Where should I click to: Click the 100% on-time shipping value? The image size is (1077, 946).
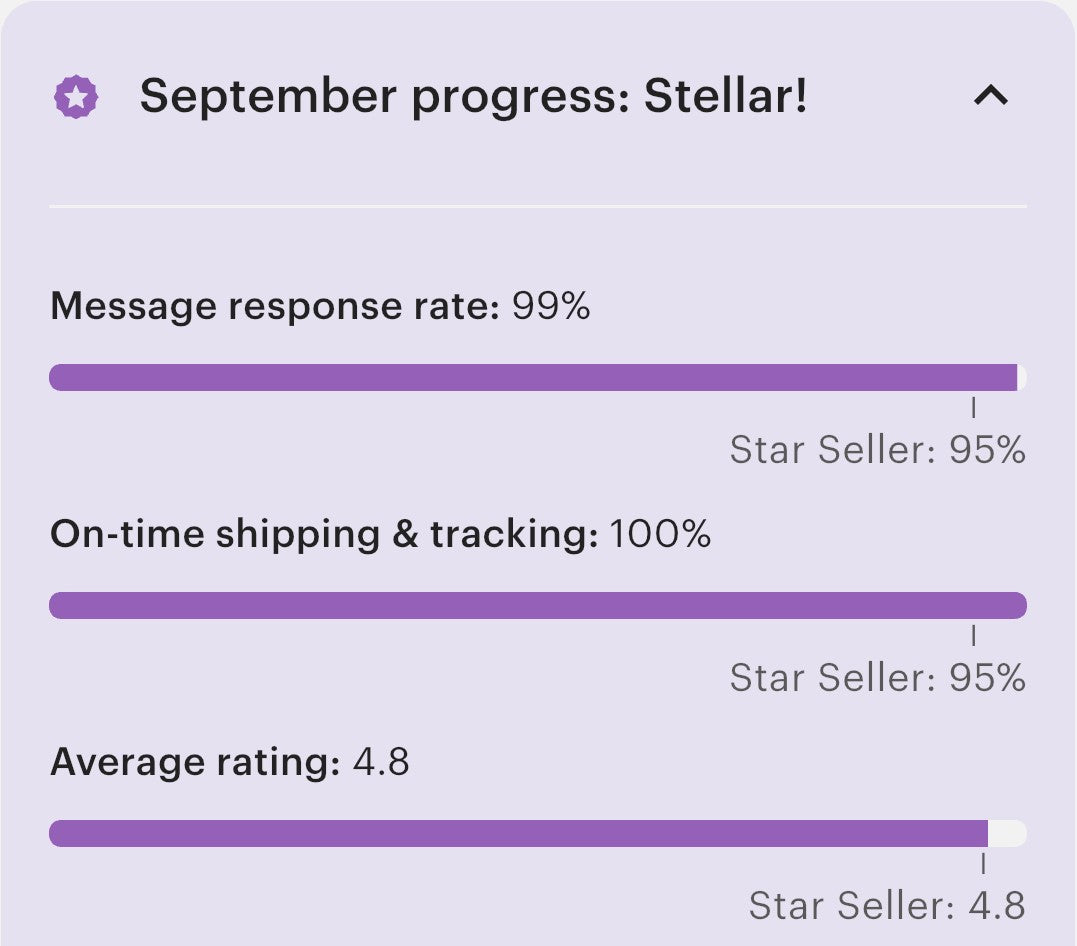tap(659, 534)
